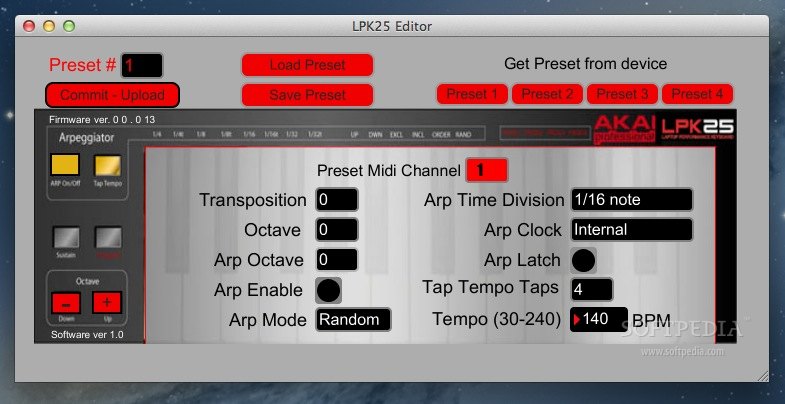Click the Transposition value field
The image size is (785, 404).
[337, 200]
